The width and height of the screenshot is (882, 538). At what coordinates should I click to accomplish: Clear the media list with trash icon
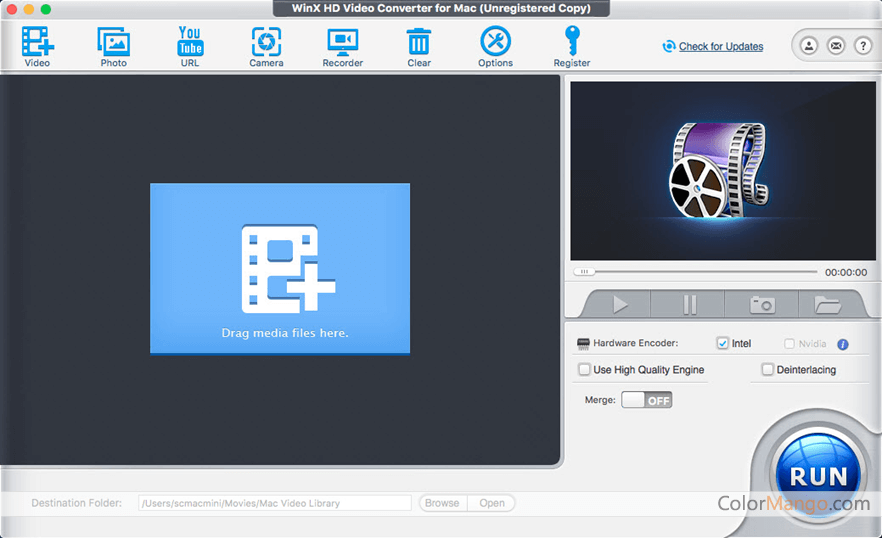(419, 47)
